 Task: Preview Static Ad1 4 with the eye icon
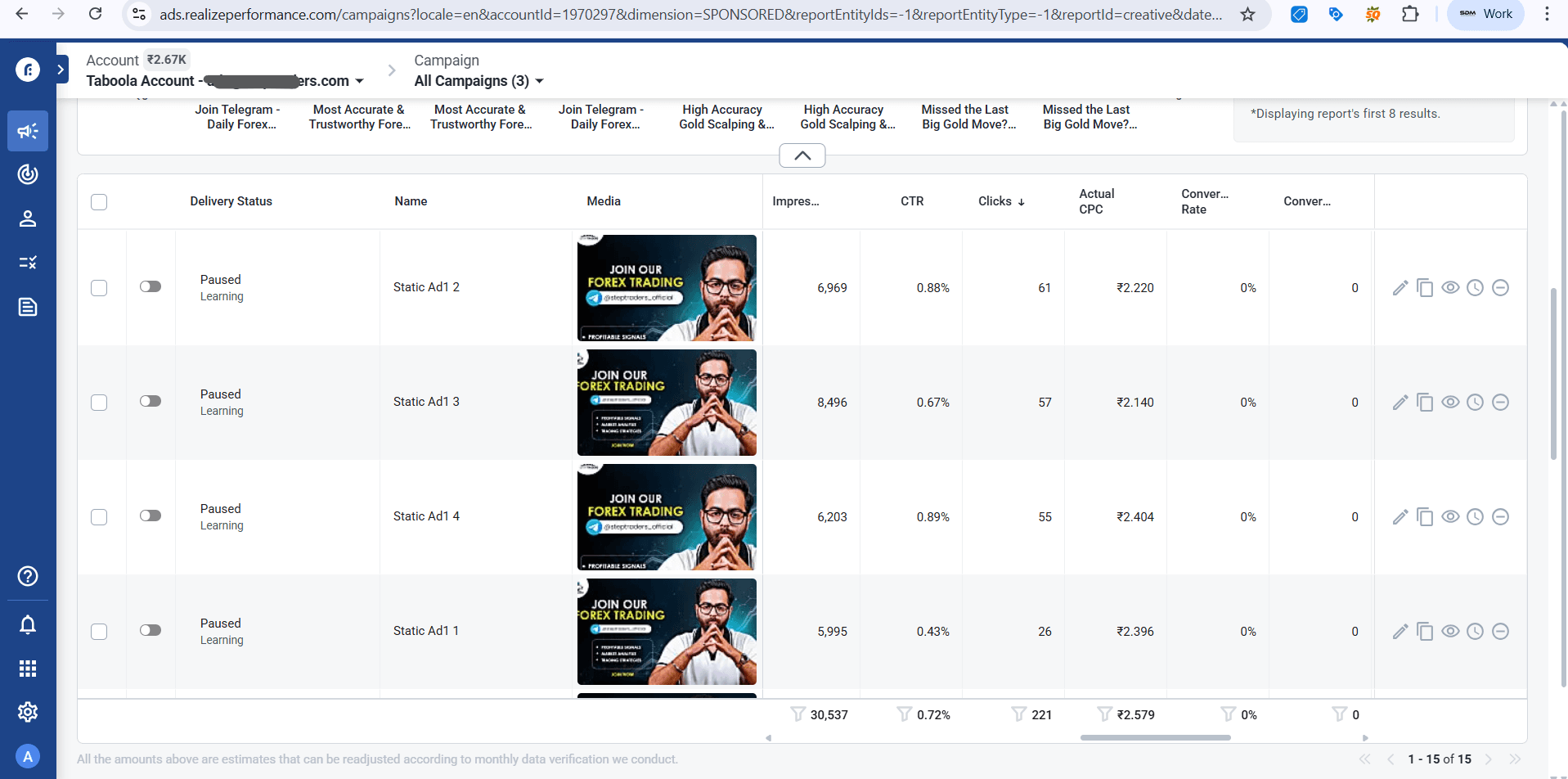pyautogui.click(x=1451, y=516)
